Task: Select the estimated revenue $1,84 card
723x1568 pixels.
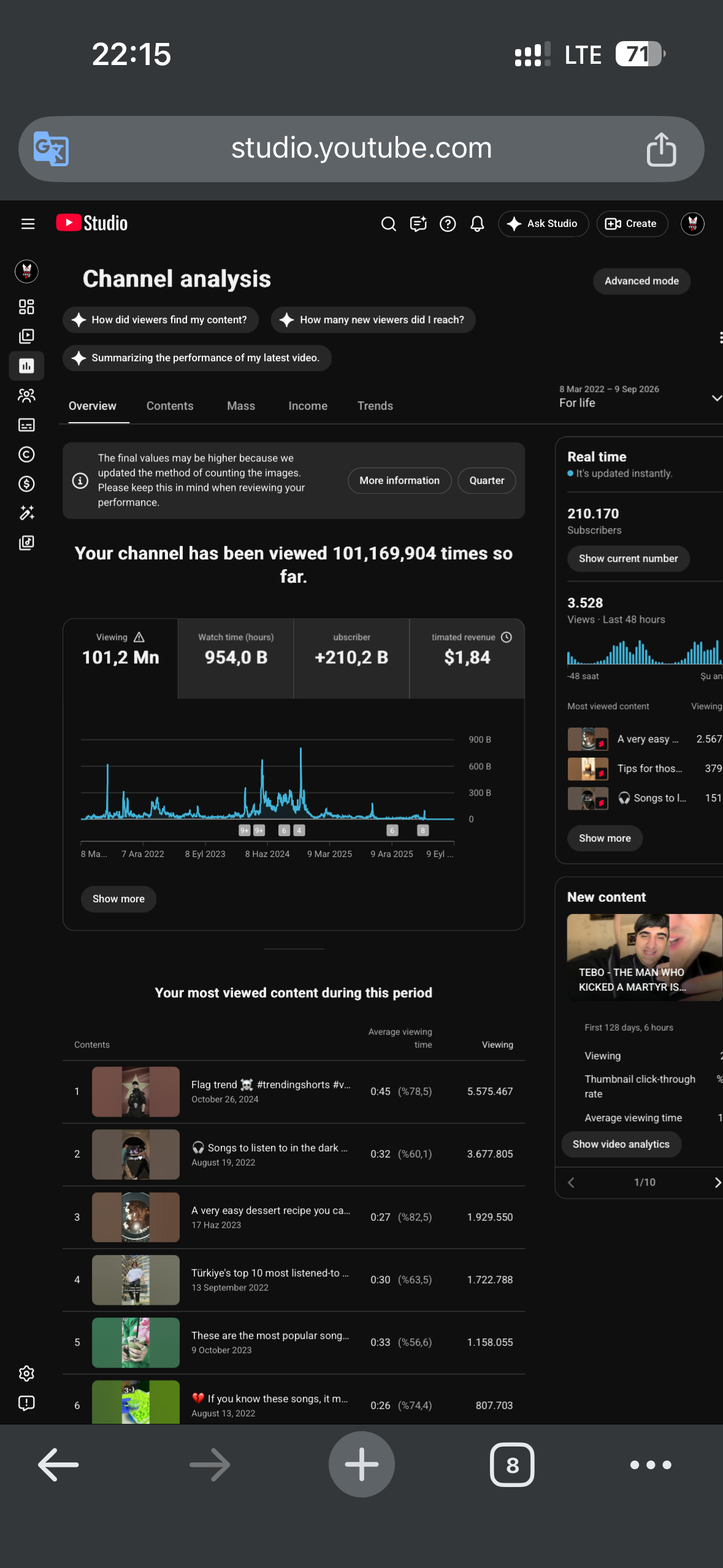Action: [467, 658]
